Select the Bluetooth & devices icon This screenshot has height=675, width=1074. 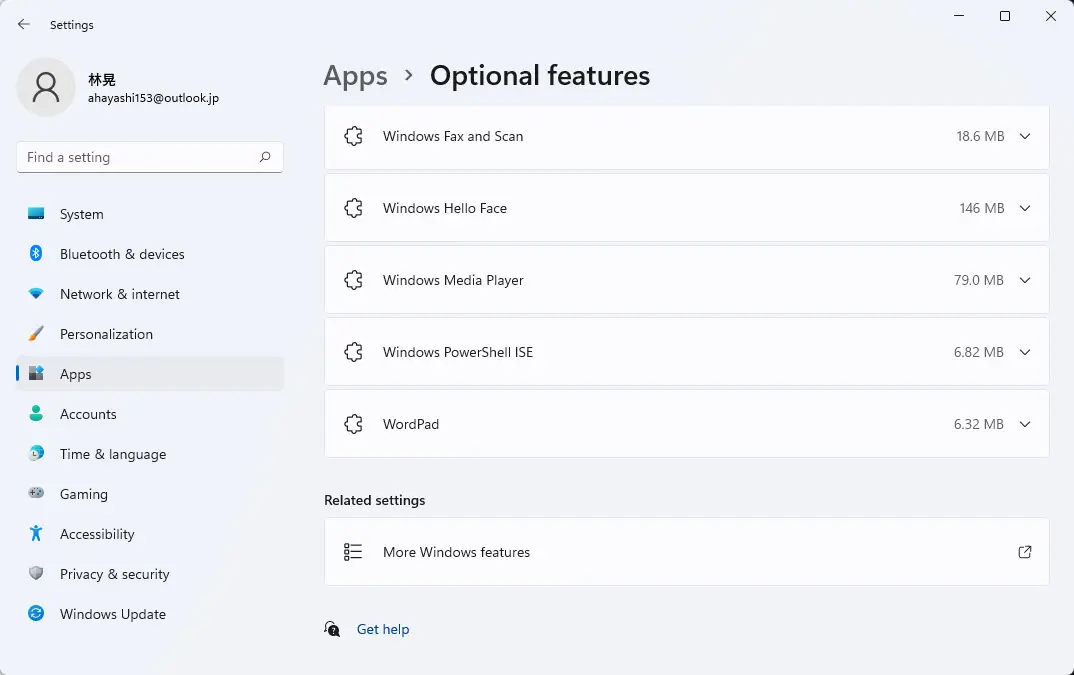click(36, 254)
